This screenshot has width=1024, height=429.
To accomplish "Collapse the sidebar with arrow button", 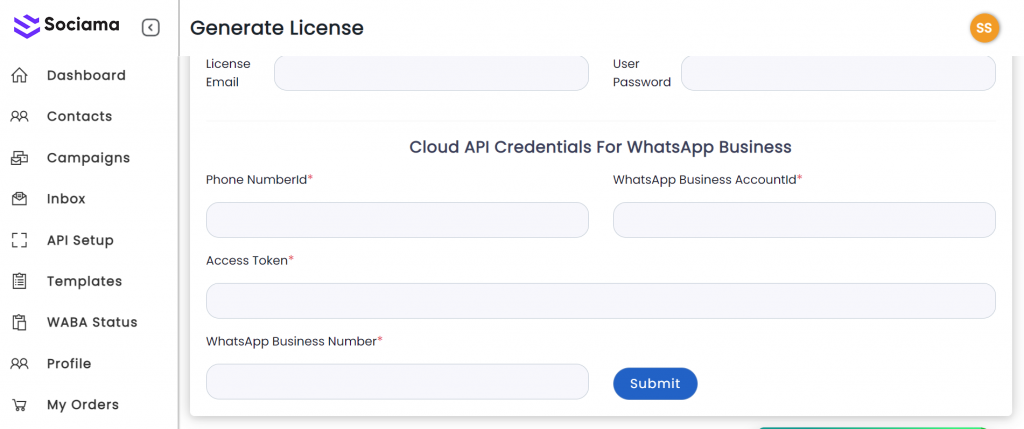I will pos(151,28).
